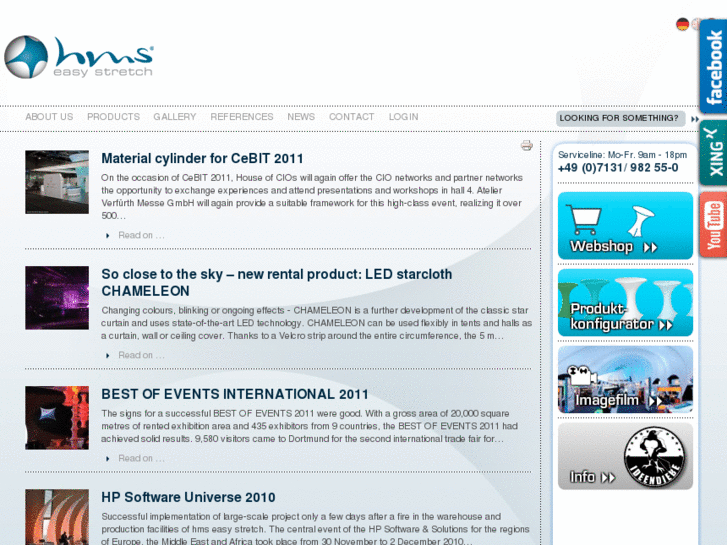The width and height of the screenshot is (727, 545).
Task: Click the hms easy stretch logo
Action: (79, 57)
